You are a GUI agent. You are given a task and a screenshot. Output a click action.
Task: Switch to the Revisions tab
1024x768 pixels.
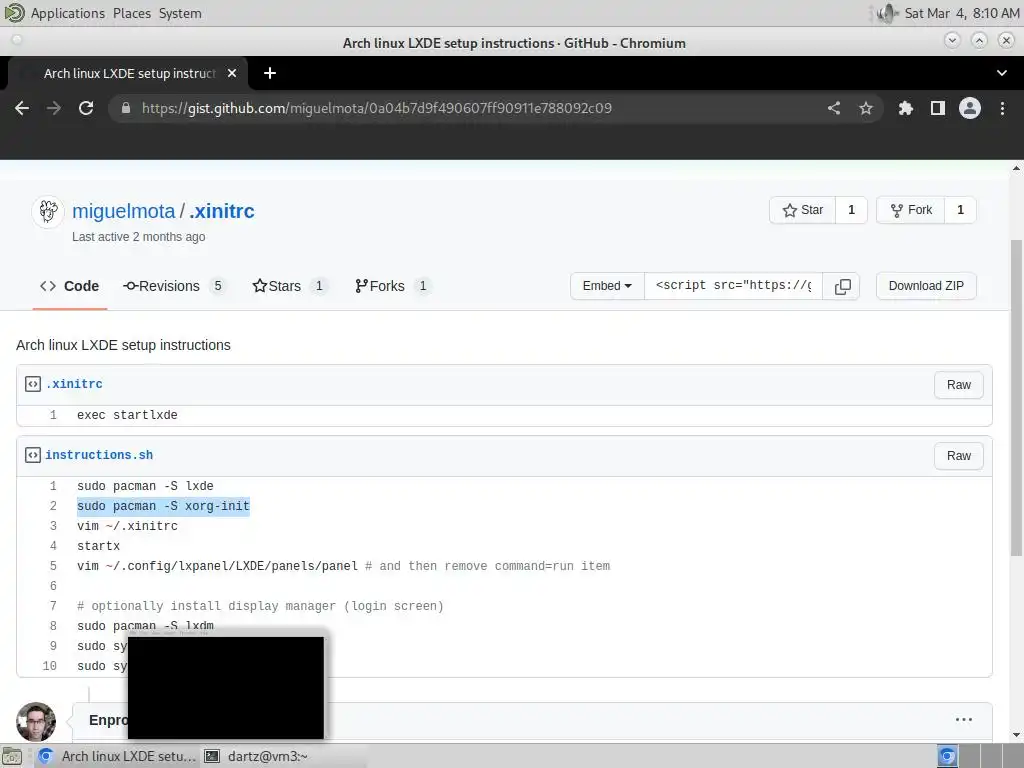click(x=174, y=286)
